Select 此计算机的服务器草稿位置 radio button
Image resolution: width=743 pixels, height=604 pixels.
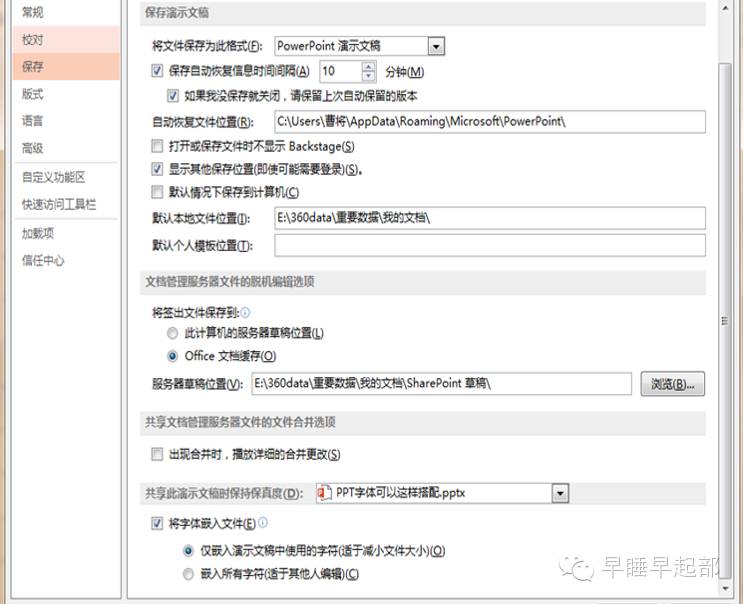[172, 333]
